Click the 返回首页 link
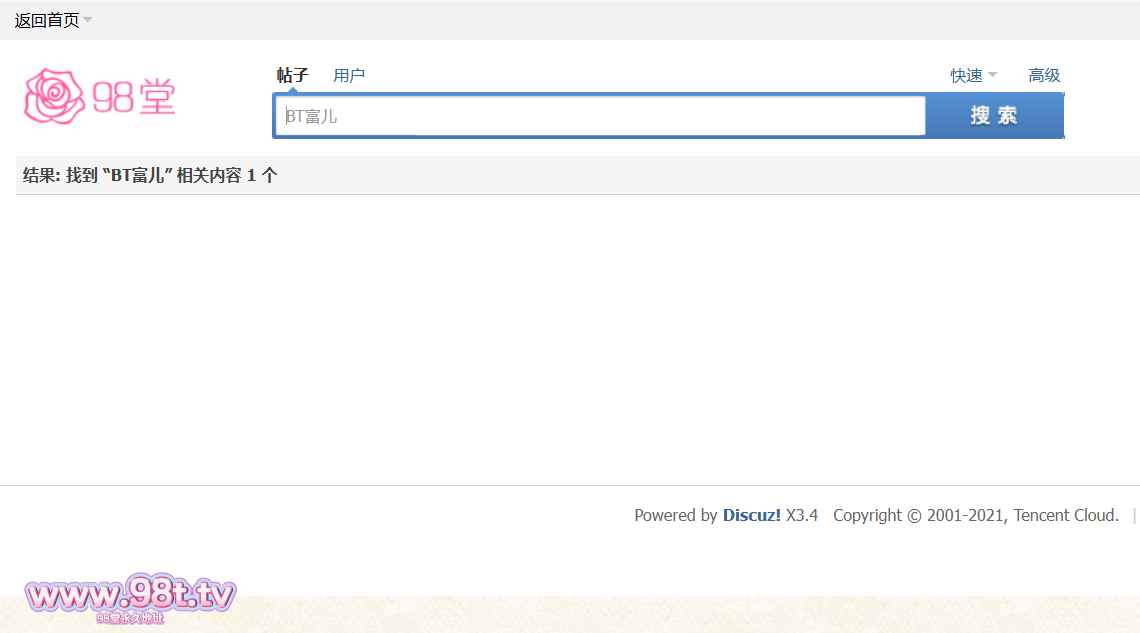 (46, 20)
